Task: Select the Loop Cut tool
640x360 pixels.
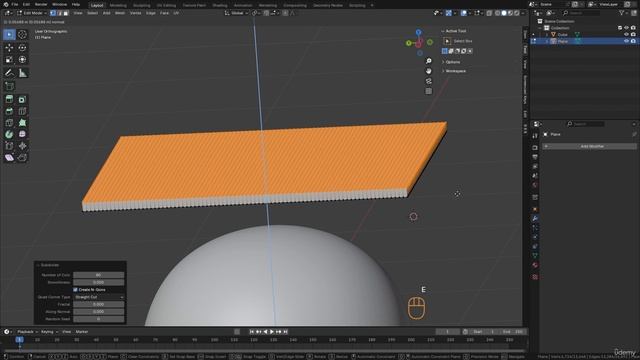Action: 22,111
